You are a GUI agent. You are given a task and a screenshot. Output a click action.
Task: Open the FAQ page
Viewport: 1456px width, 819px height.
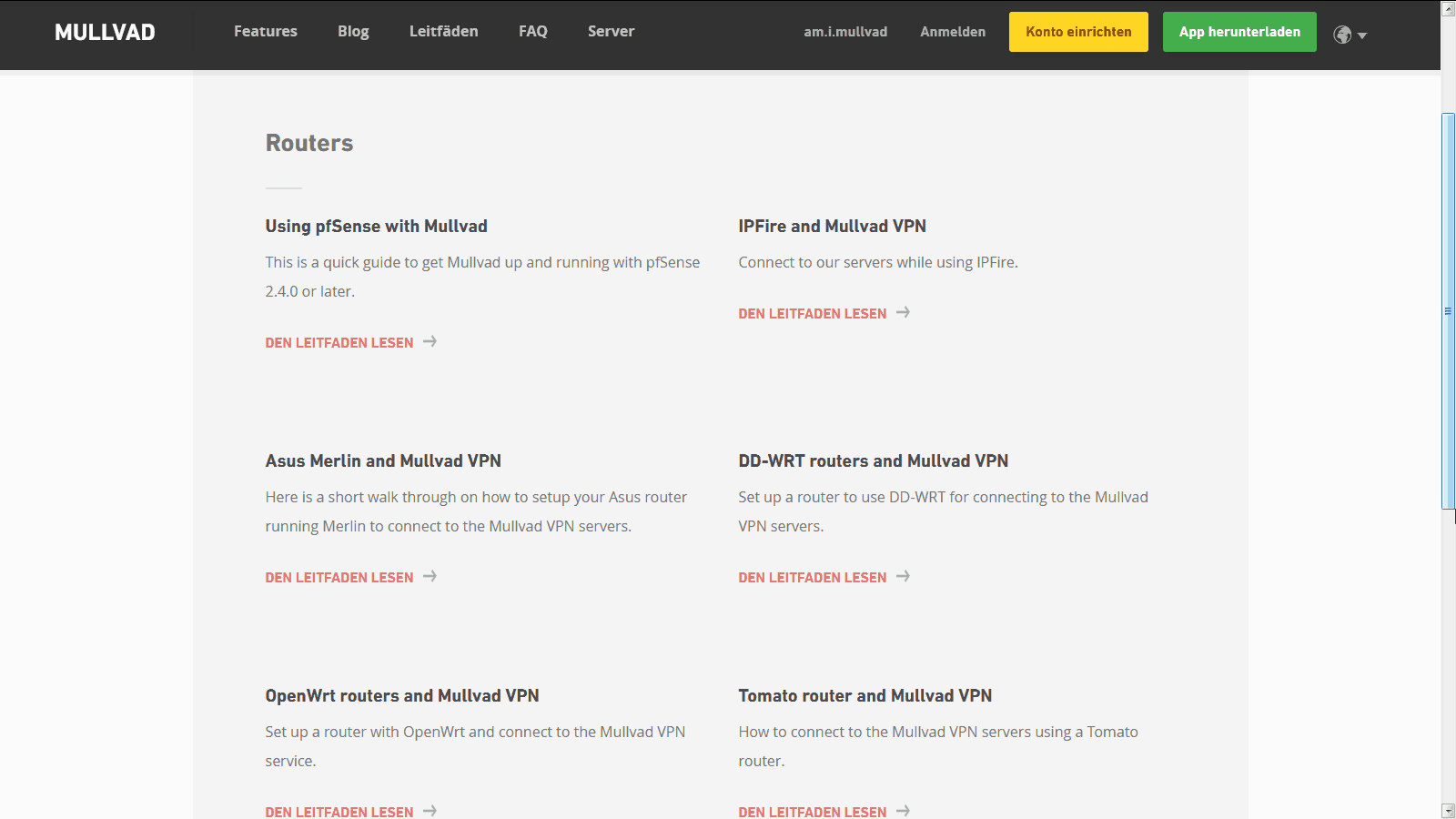coord(533,31)
